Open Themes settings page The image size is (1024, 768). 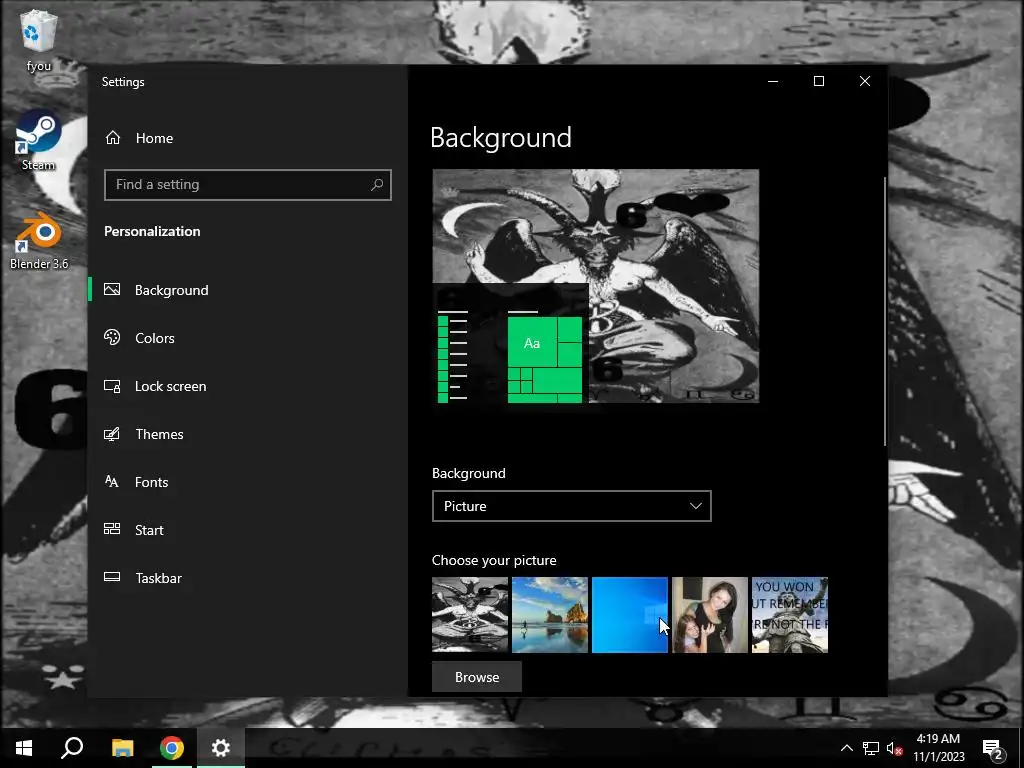[248, 434]
